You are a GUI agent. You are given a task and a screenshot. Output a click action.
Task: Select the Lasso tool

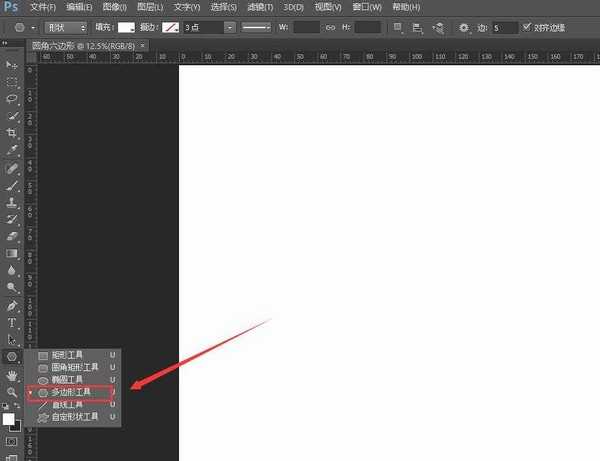click(x=12, y=99)
